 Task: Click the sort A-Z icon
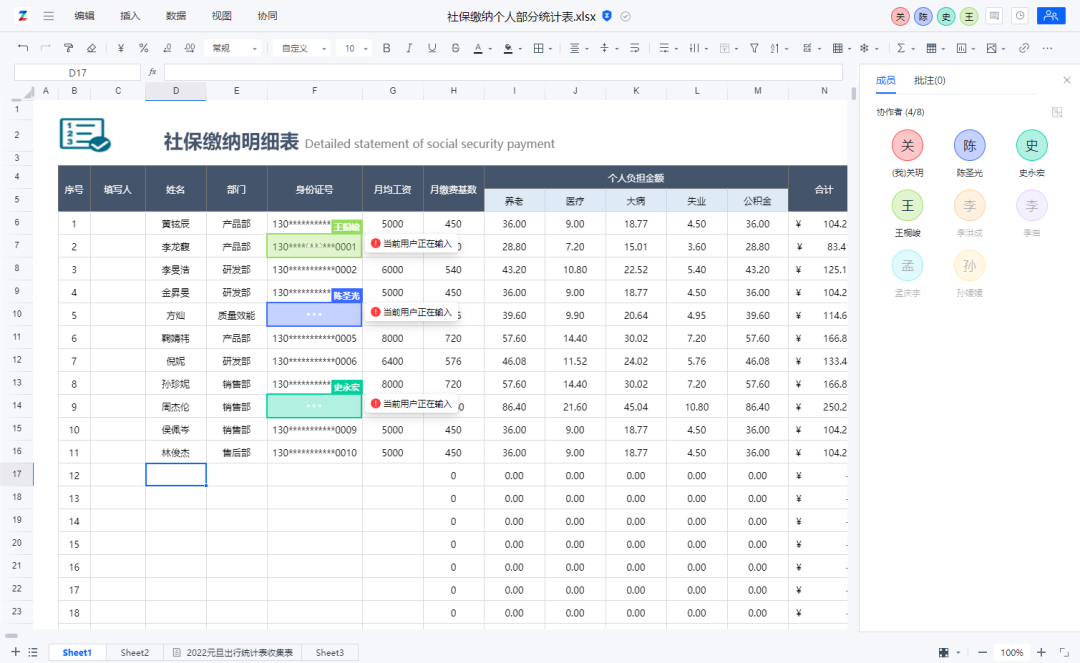point(775,48)
